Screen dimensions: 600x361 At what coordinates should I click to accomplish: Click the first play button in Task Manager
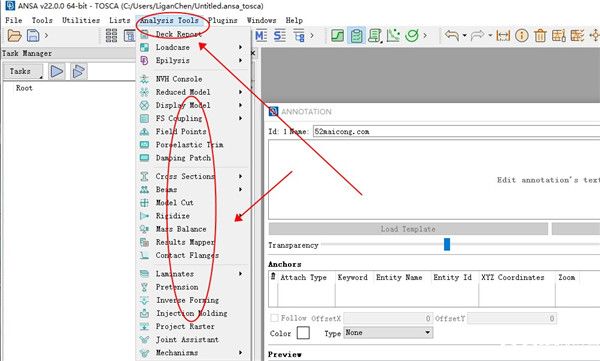[57, 71]
